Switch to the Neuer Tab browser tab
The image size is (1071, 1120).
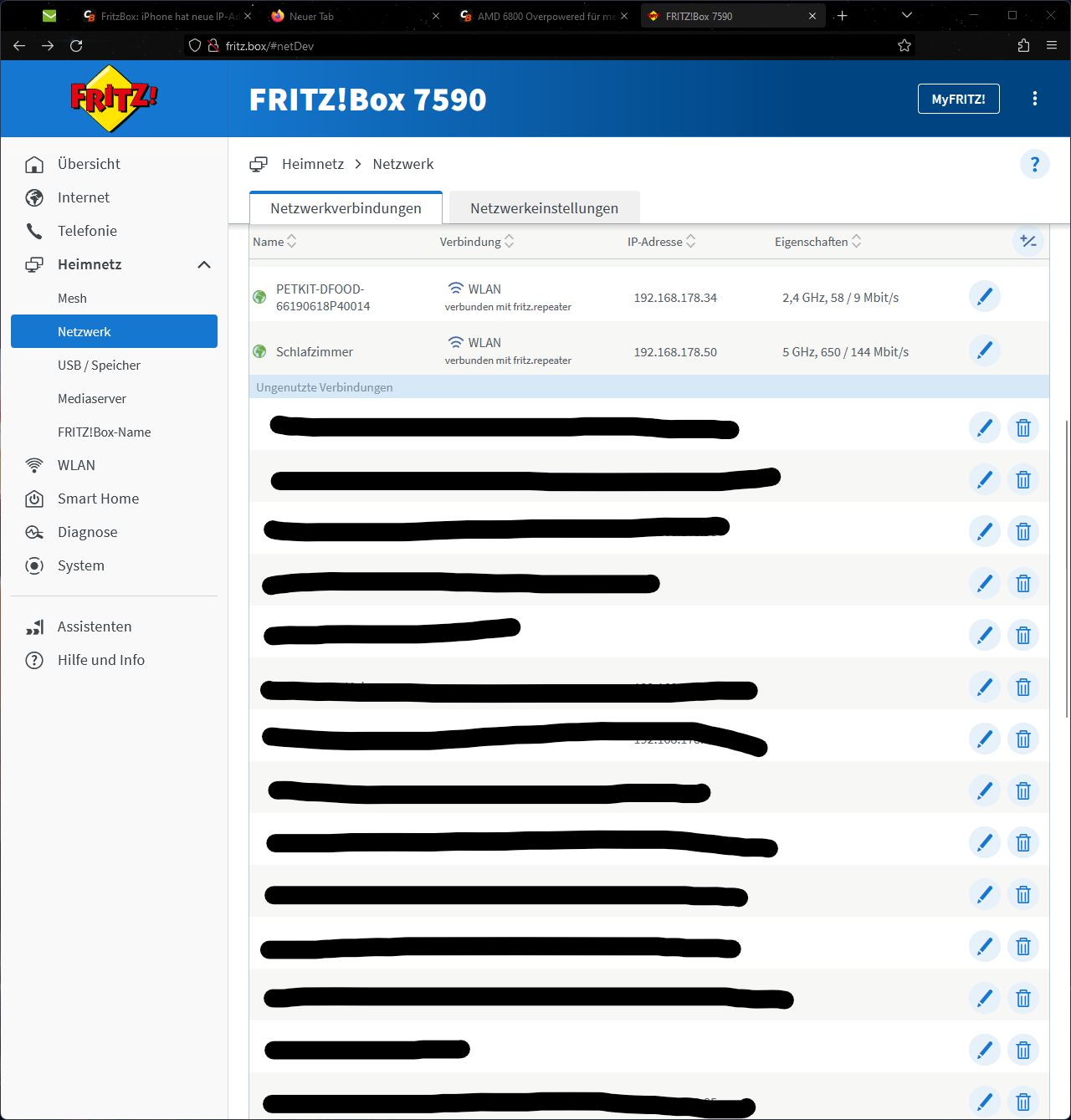pos(356,16)
